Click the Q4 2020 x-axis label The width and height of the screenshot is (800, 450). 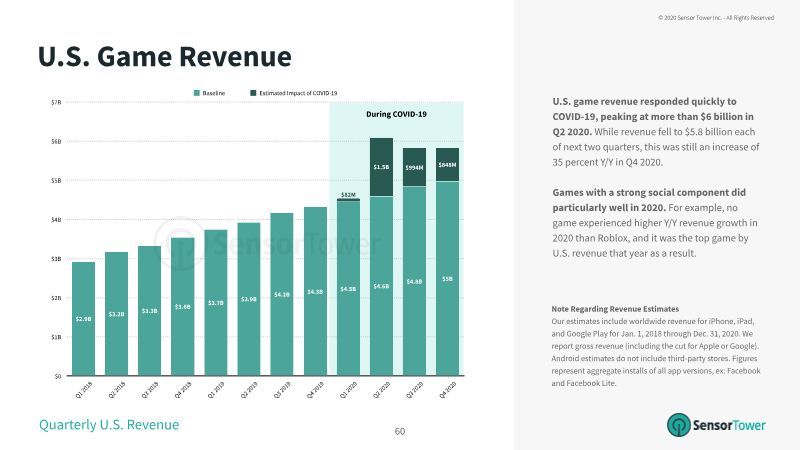point(448,390)
